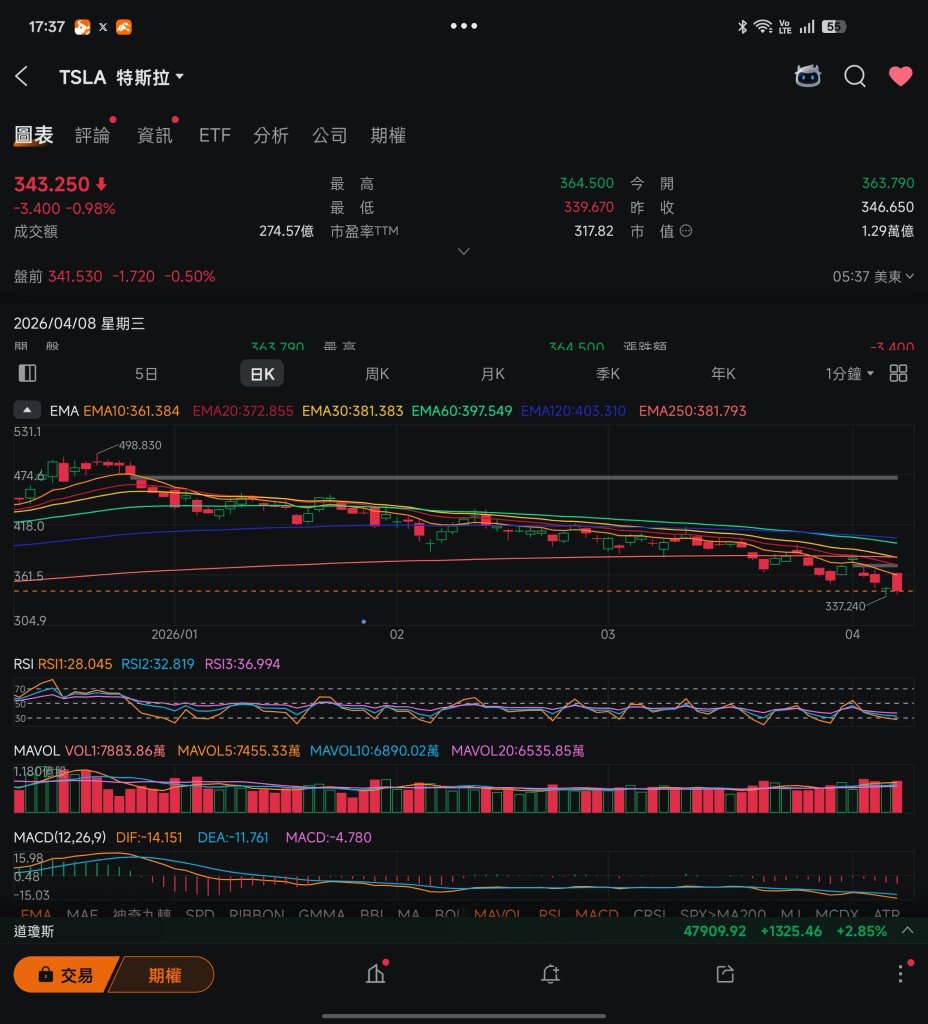Select the 日K chart period
The width and height of the screenshot is (928, 1024).
[262, 374]
